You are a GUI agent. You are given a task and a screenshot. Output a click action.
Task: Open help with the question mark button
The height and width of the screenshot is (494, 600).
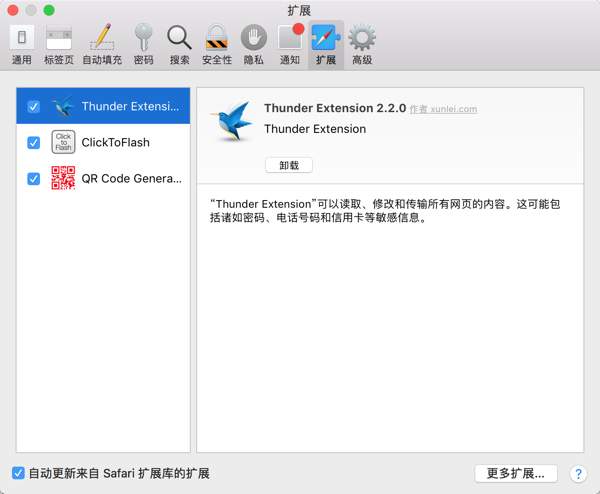pos(578,474)
